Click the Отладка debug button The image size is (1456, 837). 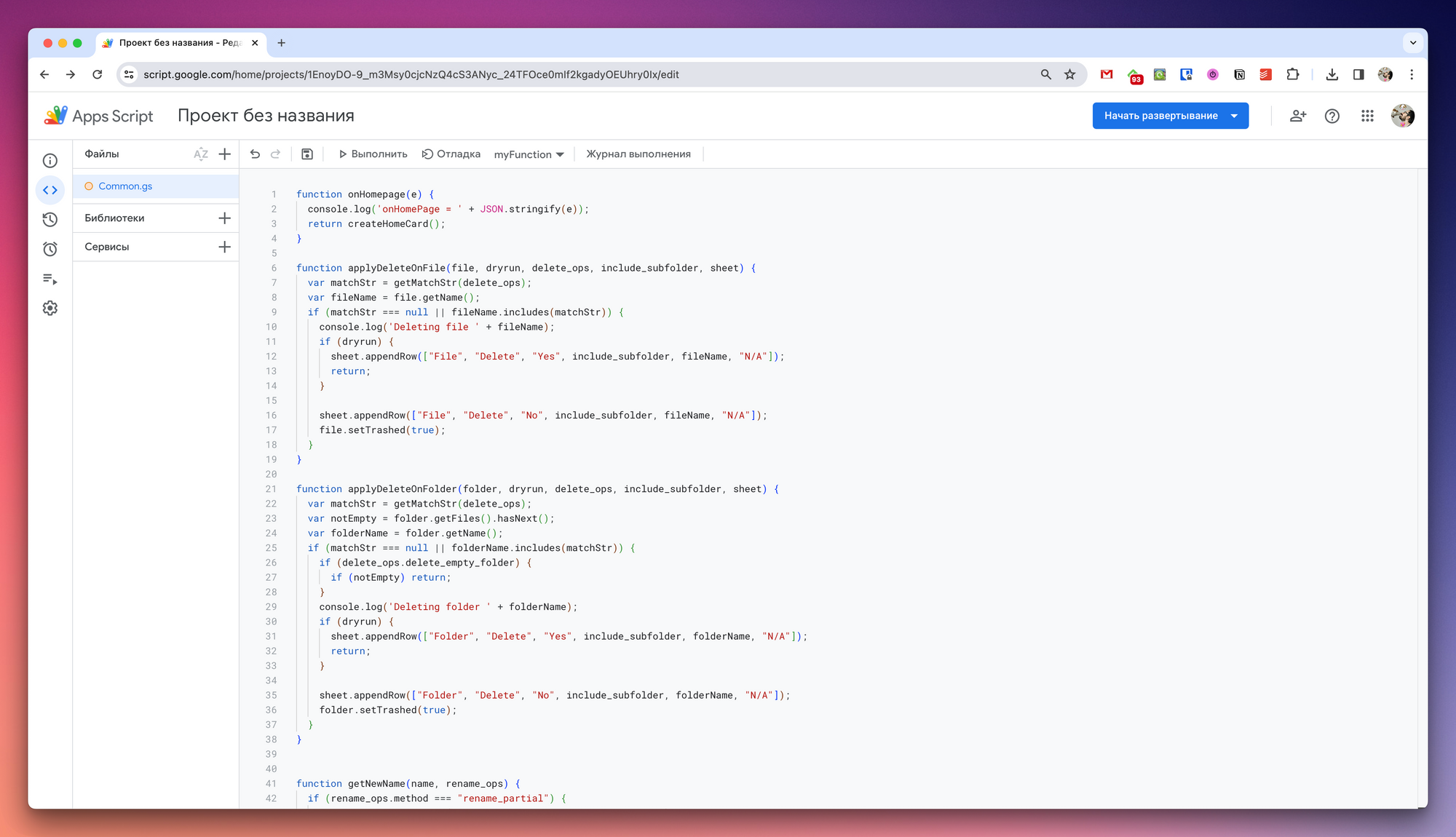pos(451,154)
